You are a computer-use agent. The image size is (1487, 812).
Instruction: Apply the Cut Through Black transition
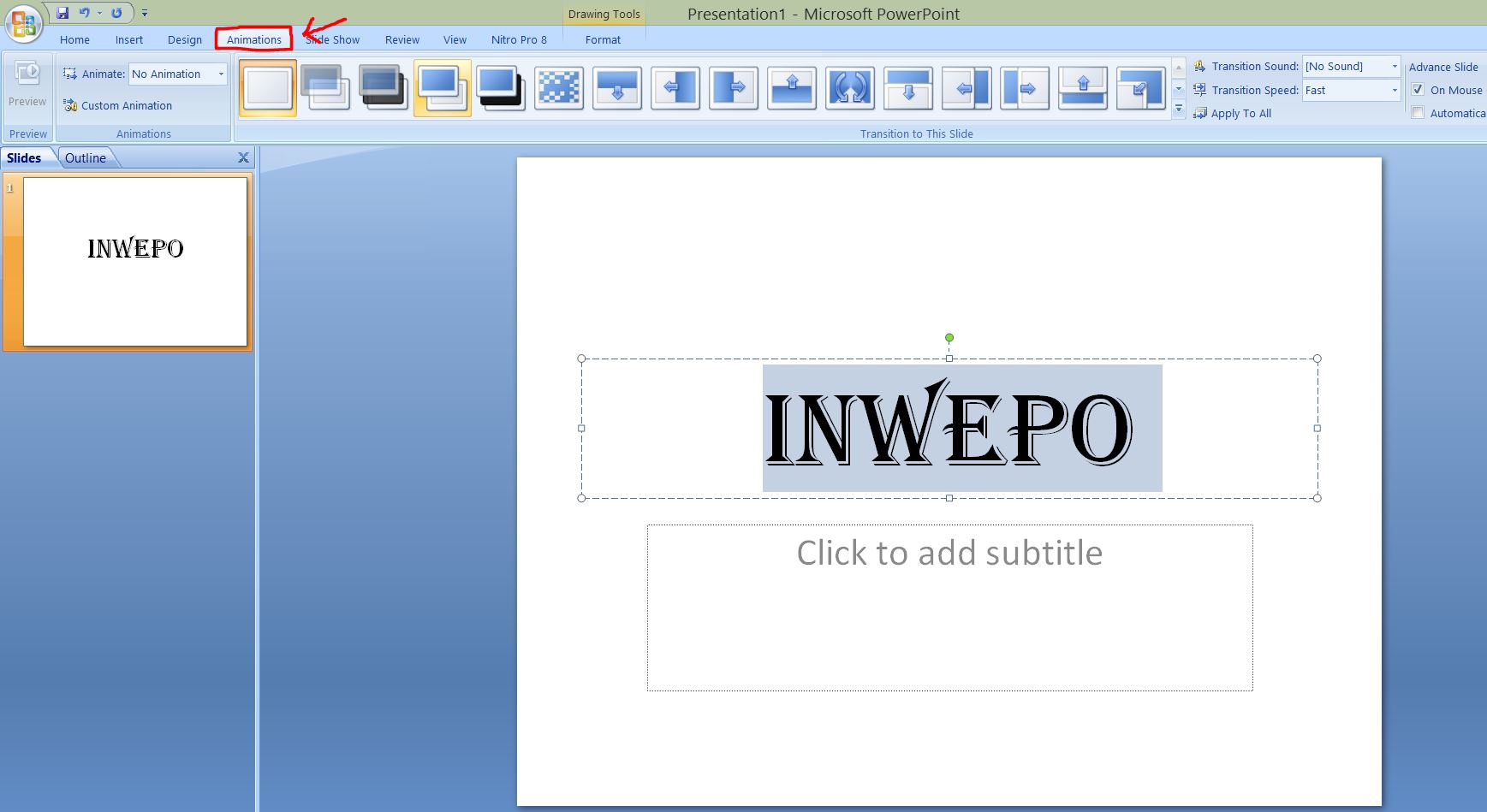point(501,87)
